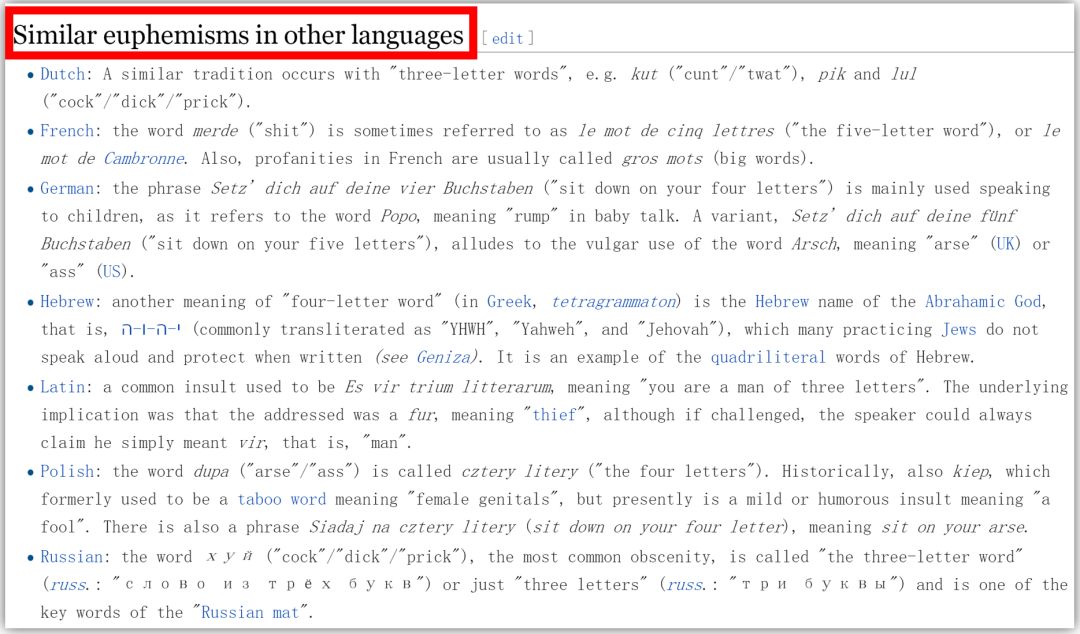Image resolution: width=1080 pixels, height=634 pixels.
Task: Click the German language link
Action: [69, 187]
